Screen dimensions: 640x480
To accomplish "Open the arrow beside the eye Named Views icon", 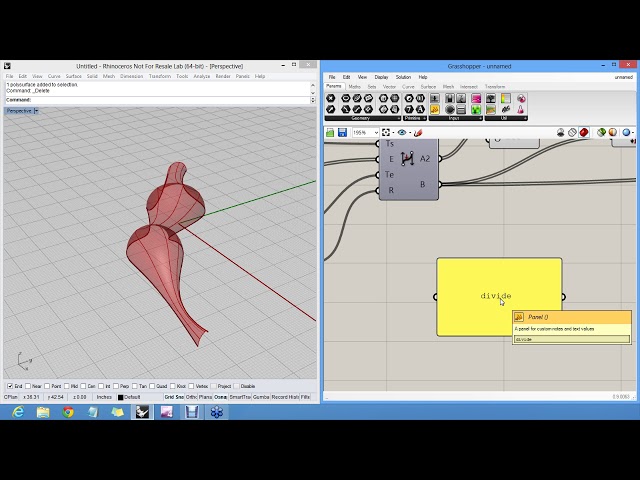I will tap(409, 133).
